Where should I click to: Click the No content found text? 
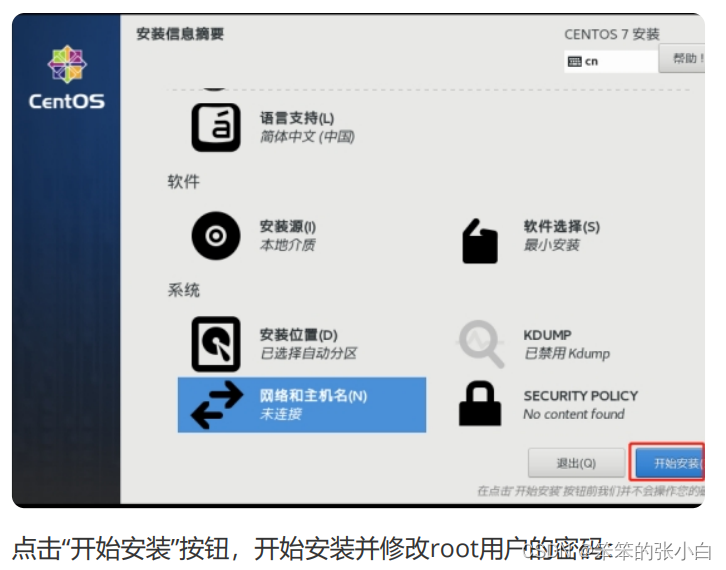coord(574,414)
